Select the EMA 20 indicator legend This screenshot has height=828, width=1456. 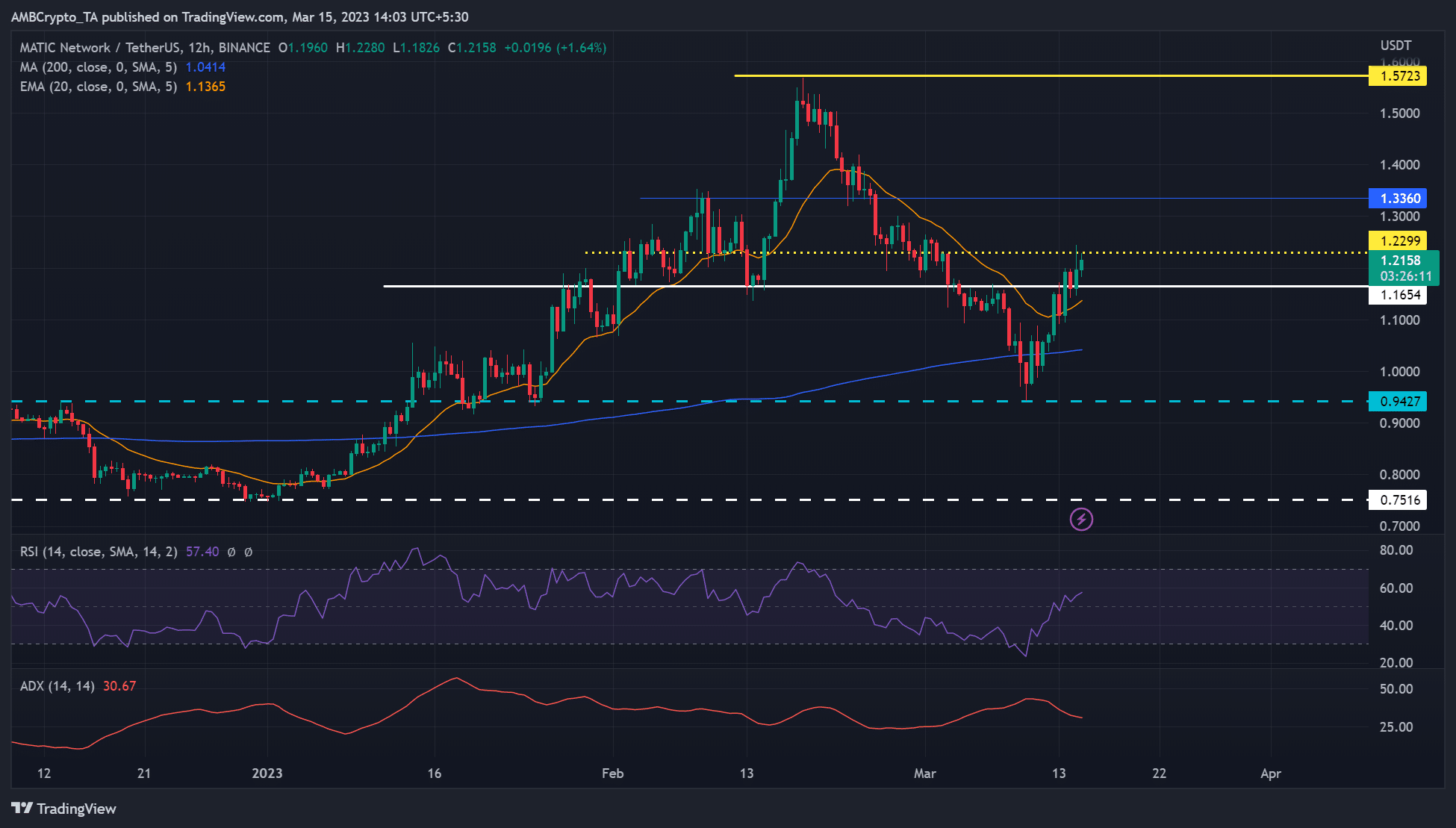pyautogui.click(x=99, y=87)
